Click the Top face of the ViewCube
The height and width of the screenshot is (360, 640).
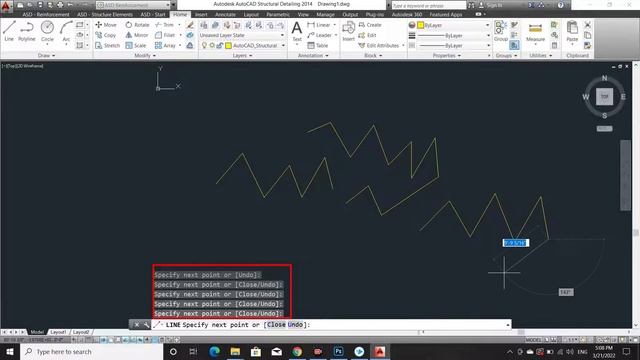[604, 97]
